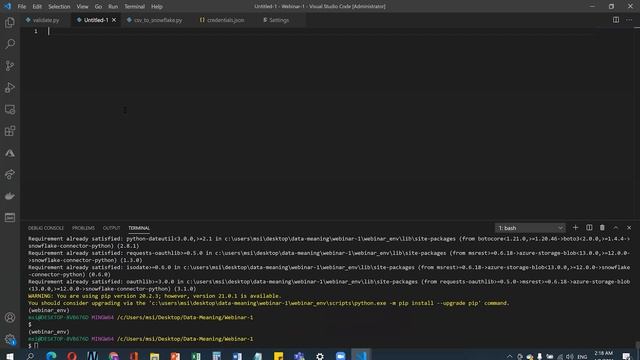The height and width of the screenshot is (360, 640).
Task: Close the terminal panel
Action: 629,228
